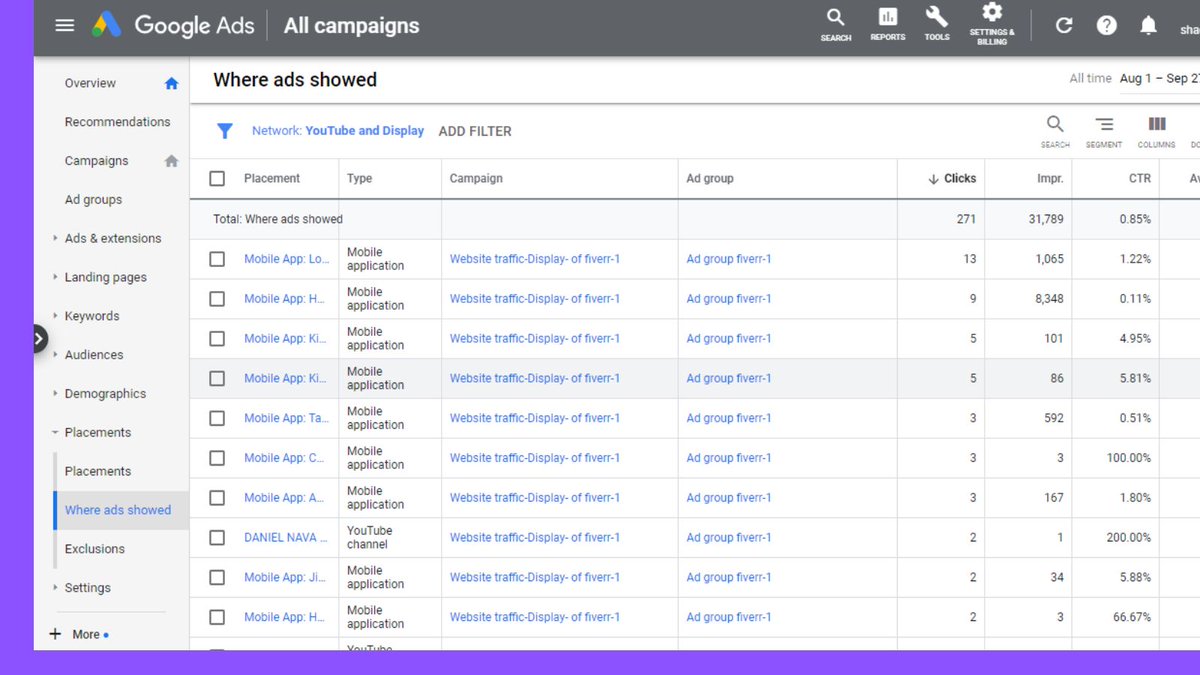
Task: Open the campaign link in the 167 impressions row
Action: tap(535, 498)
